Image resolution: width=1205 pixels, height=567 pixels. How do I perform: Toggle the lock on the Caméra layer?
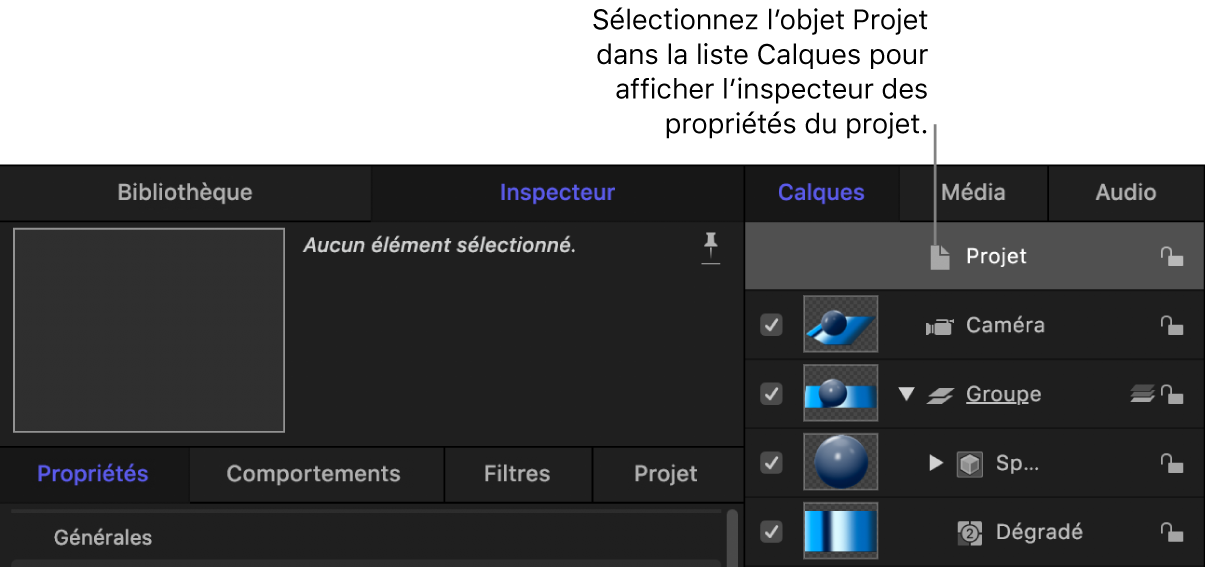(1171, 326)
